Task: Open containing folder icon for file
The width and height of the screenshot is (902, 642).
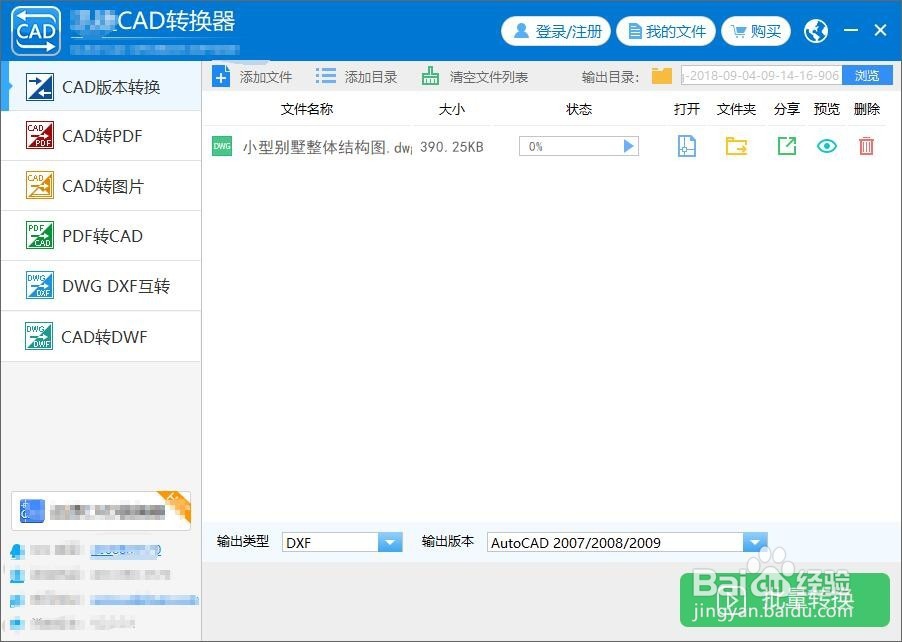Action: (x=736, y=146)
